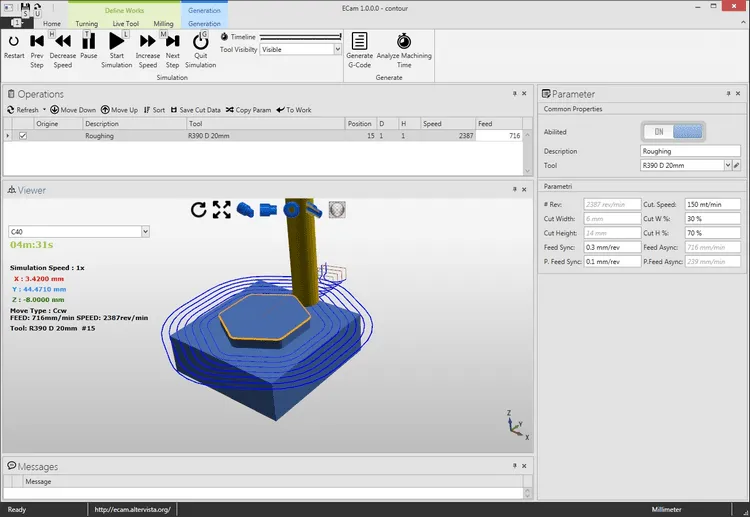The image size is (750, 517).
Task: Switch to the Milling ribbon tab
Action: pos(163,23)
